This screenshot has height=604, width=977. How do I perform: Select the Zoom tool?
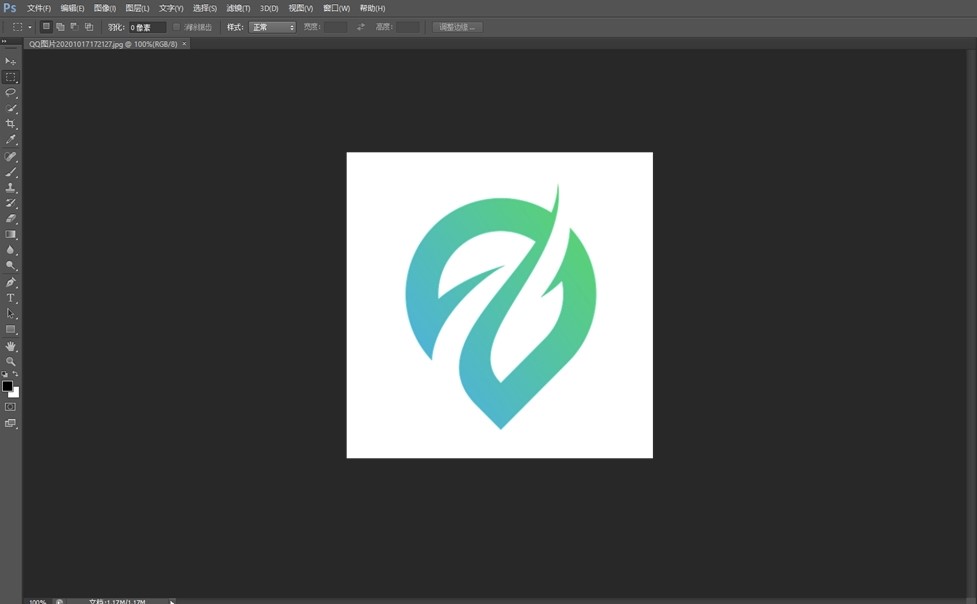coord(10,361)
